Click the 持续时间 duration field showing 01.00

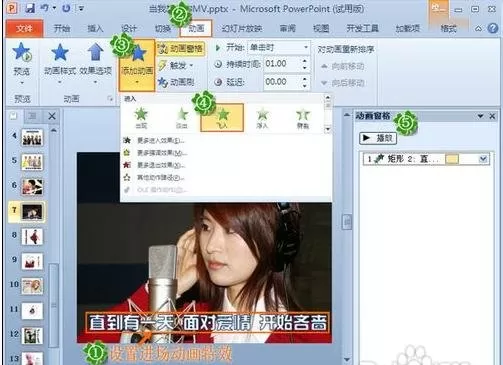(x=282, y=64)
